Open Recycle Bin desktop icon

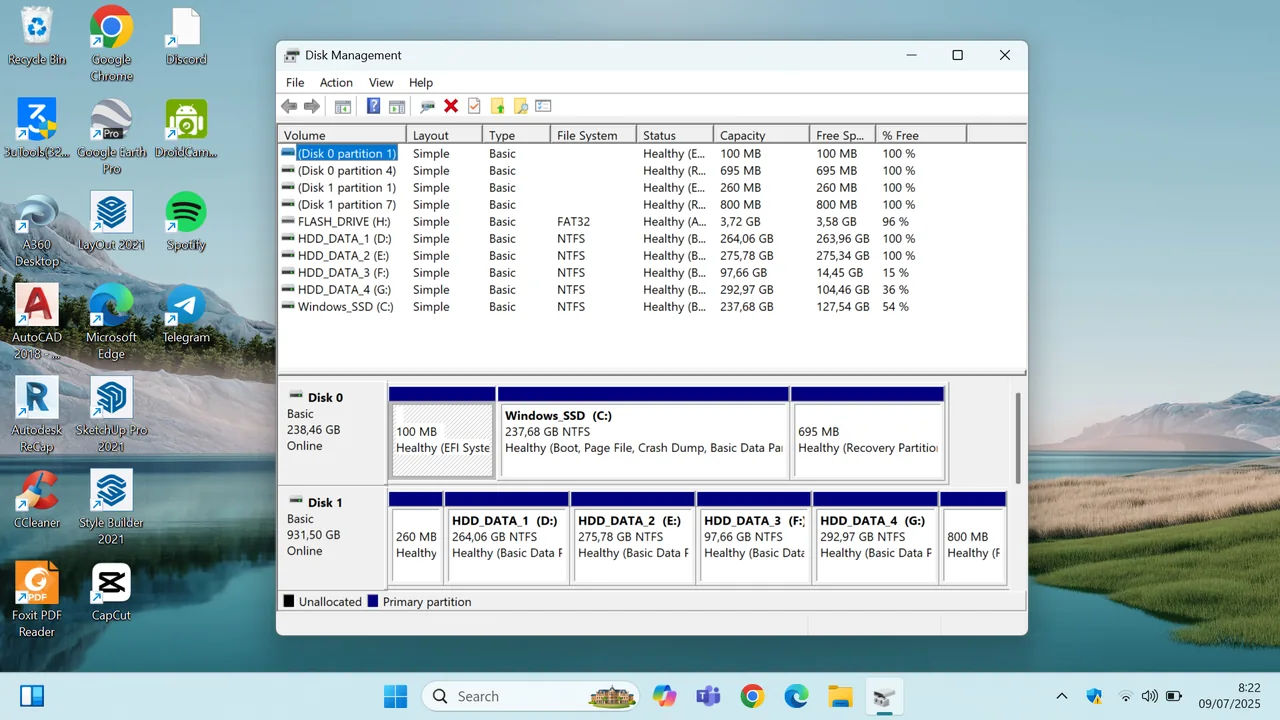pos(37,37)
